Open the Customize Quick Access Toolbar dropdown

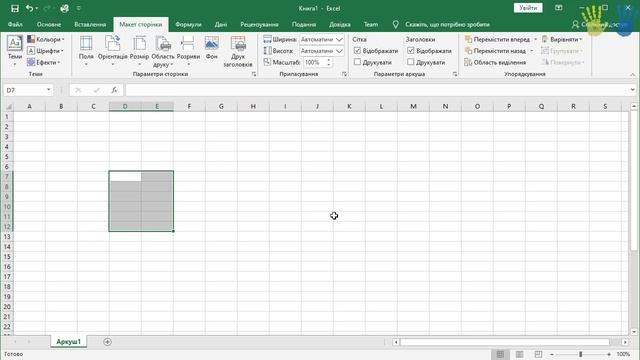79,8
